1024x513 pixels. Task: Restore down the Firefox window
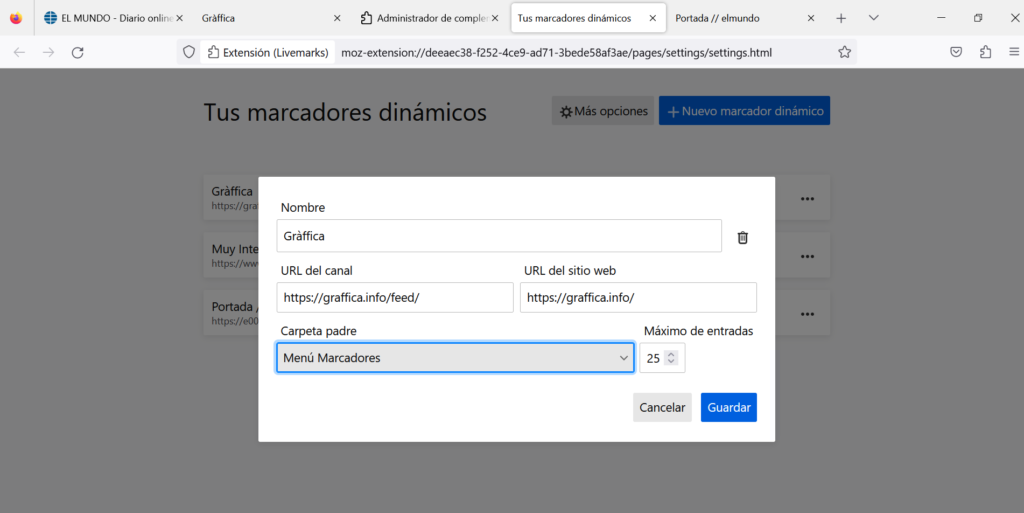tap(978, 18)
